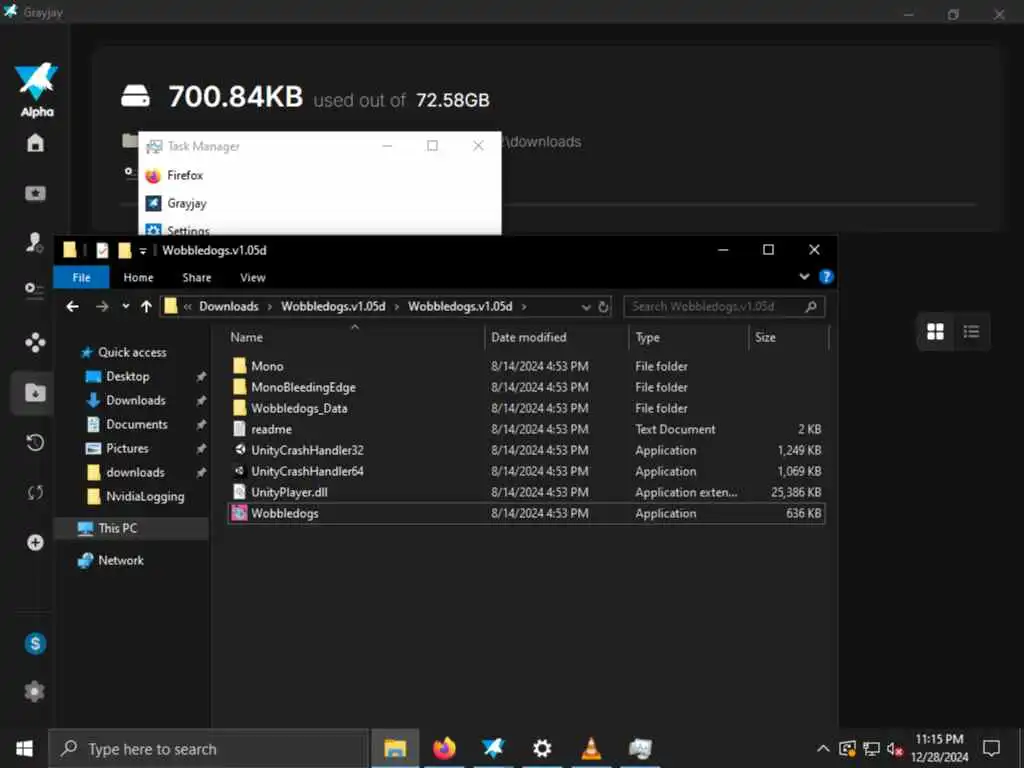Switch Grayjay downloads to list view

pyautogui.click(x=971, y=332)
